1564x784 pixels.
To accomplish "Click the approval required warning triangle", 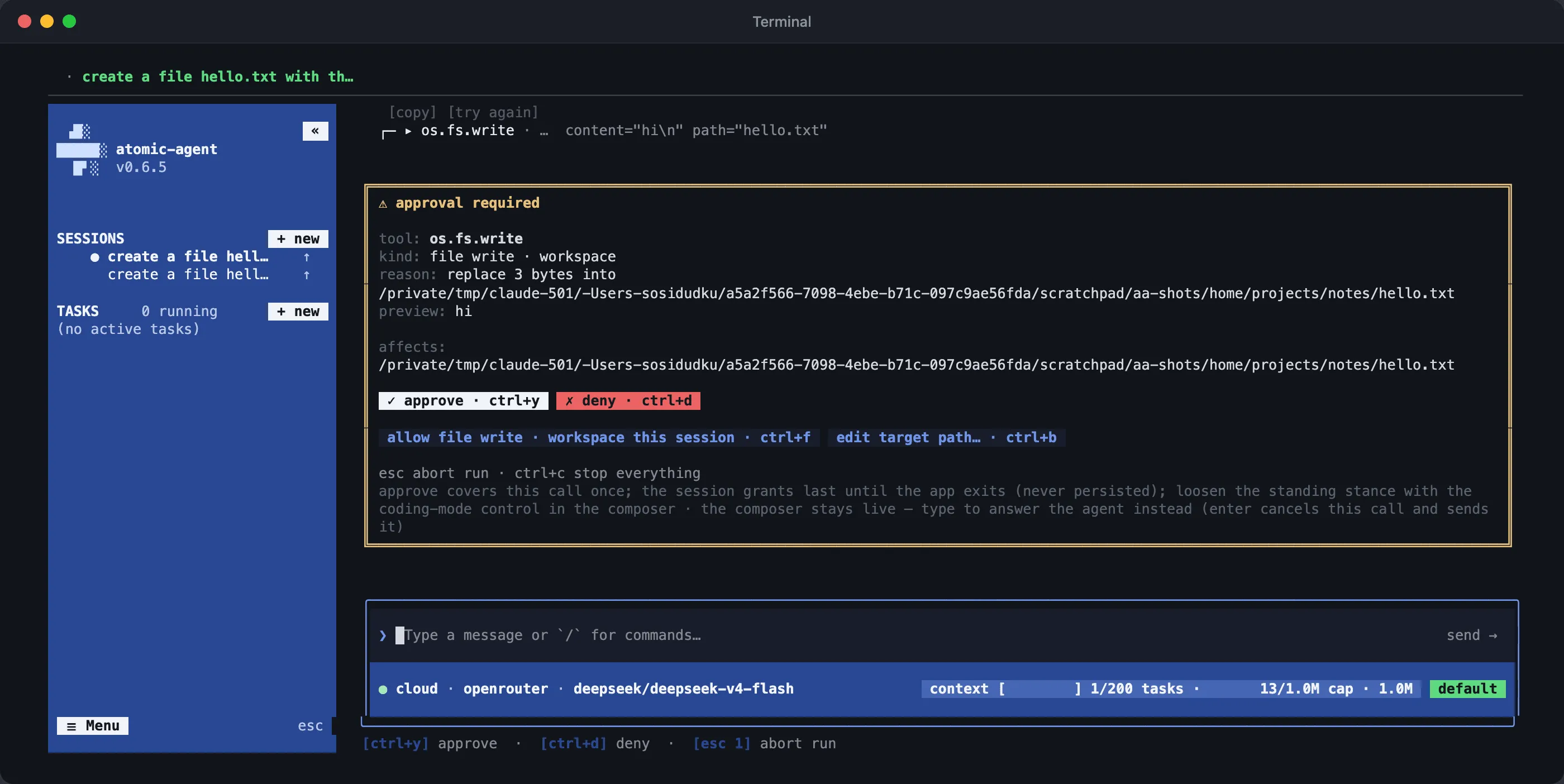I will click(383, 203).
